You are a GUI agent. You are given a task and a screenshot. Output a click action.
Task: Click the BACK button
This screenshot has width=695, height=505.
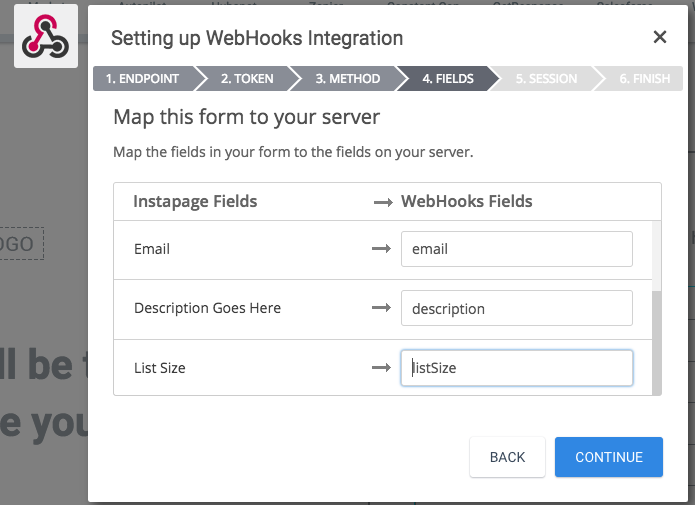(508, 457)
